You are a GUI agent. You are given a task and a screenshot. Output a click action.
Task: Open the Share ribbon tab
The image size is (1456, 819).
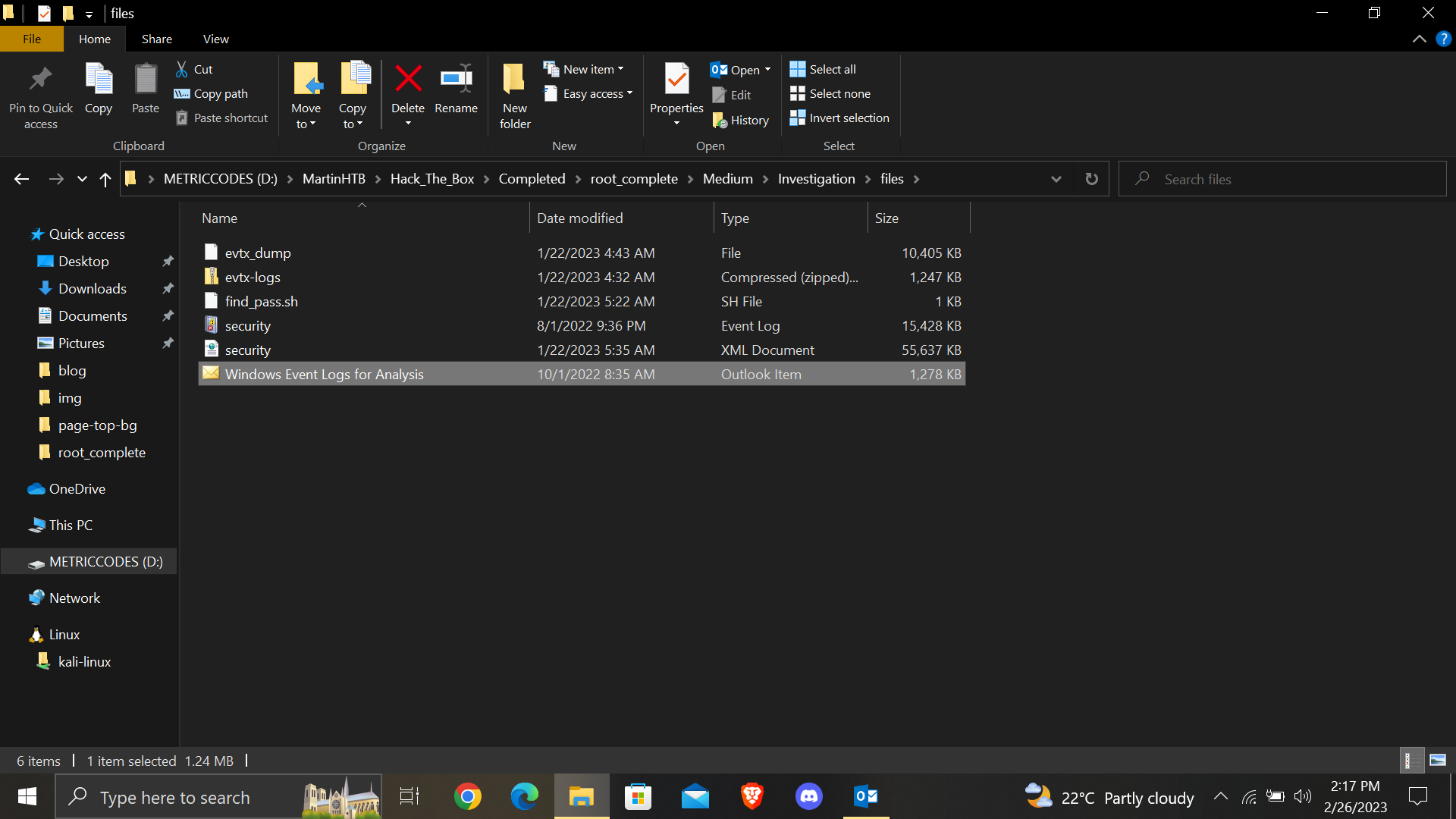(156, 38)
